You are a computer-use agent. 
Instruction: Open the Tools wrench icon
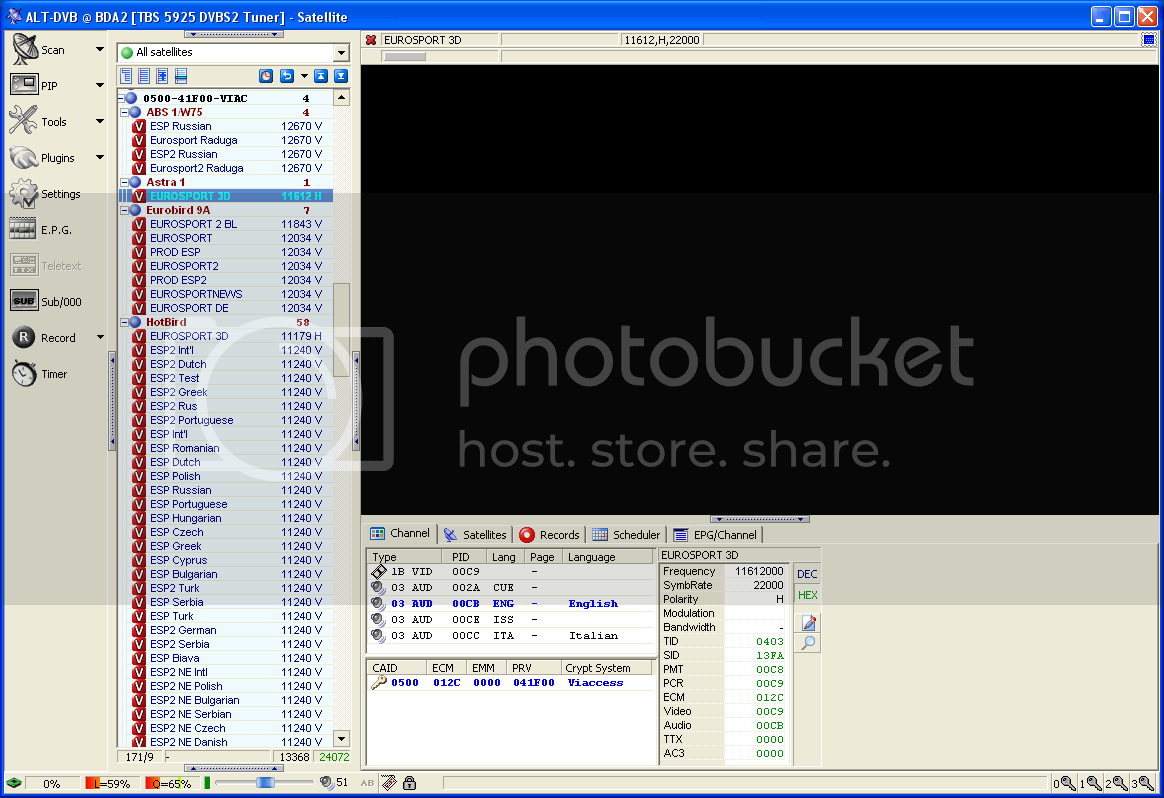pyautogui.click(x=23, y=121)
